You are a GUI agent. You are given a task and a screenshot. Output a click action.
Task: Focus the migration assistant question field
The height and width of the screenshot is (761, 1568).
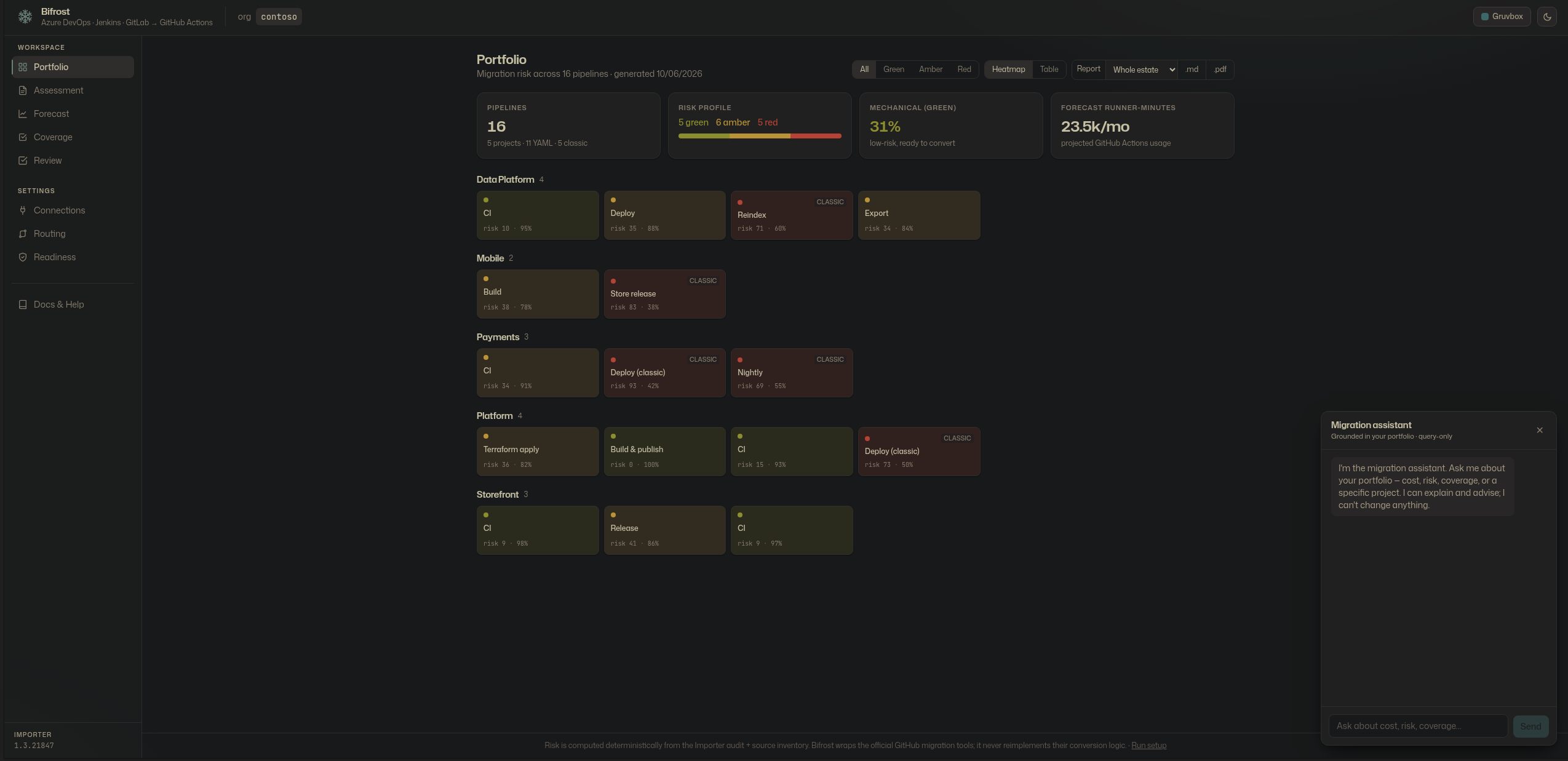(1418, 726)
